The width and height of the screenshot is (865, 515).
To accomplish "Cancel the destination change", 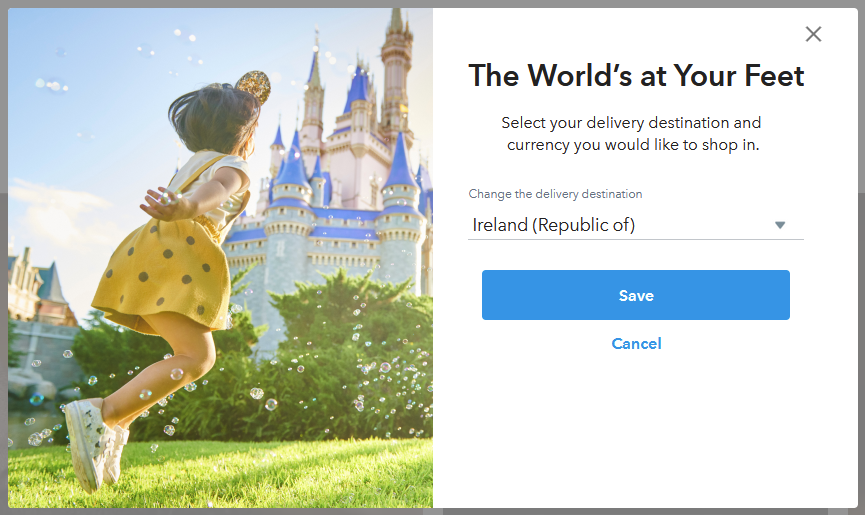I will point(636,344).
